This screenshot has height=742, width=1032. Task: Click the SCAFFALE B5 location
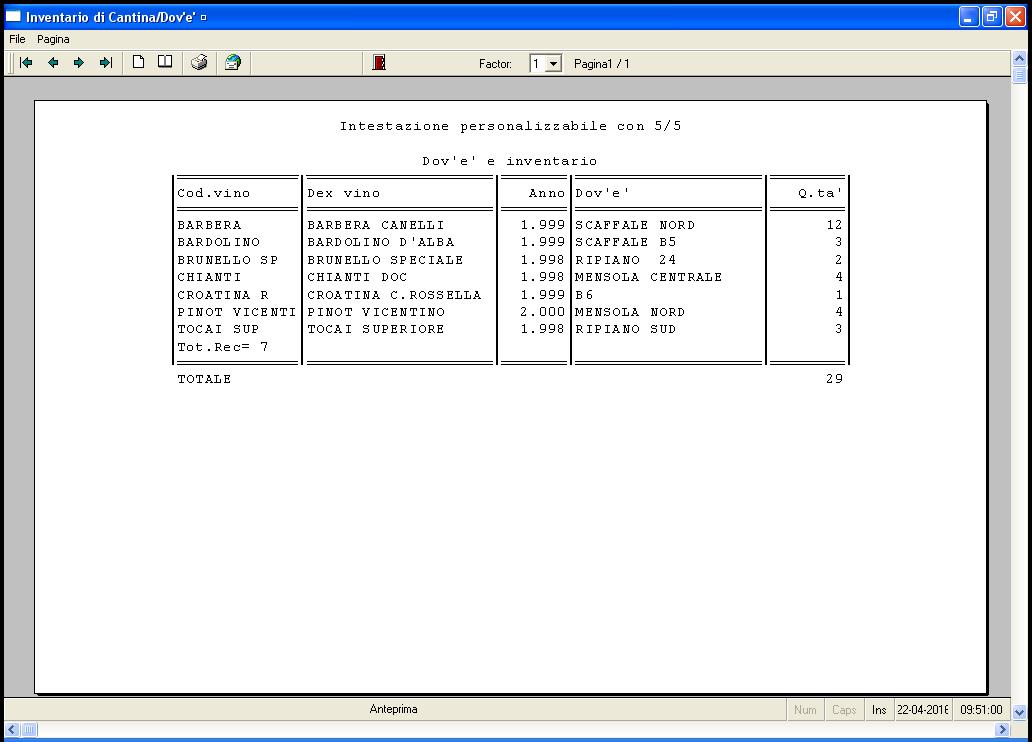tap(626, 242)
